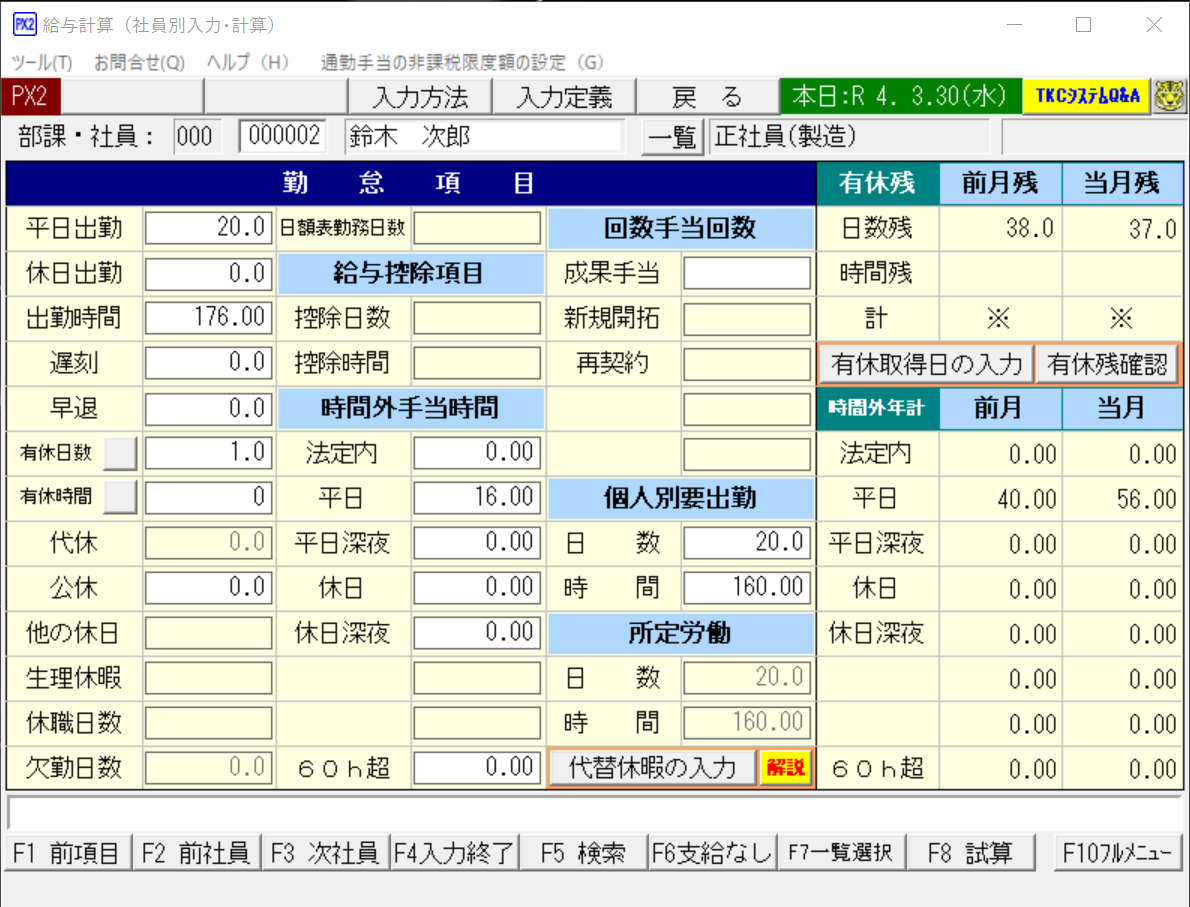The height and width of the screenshot is (907, 1190).
Task: Click 有休取得日の入力 to enter paid leave dates
Action: tap(925, 365)
